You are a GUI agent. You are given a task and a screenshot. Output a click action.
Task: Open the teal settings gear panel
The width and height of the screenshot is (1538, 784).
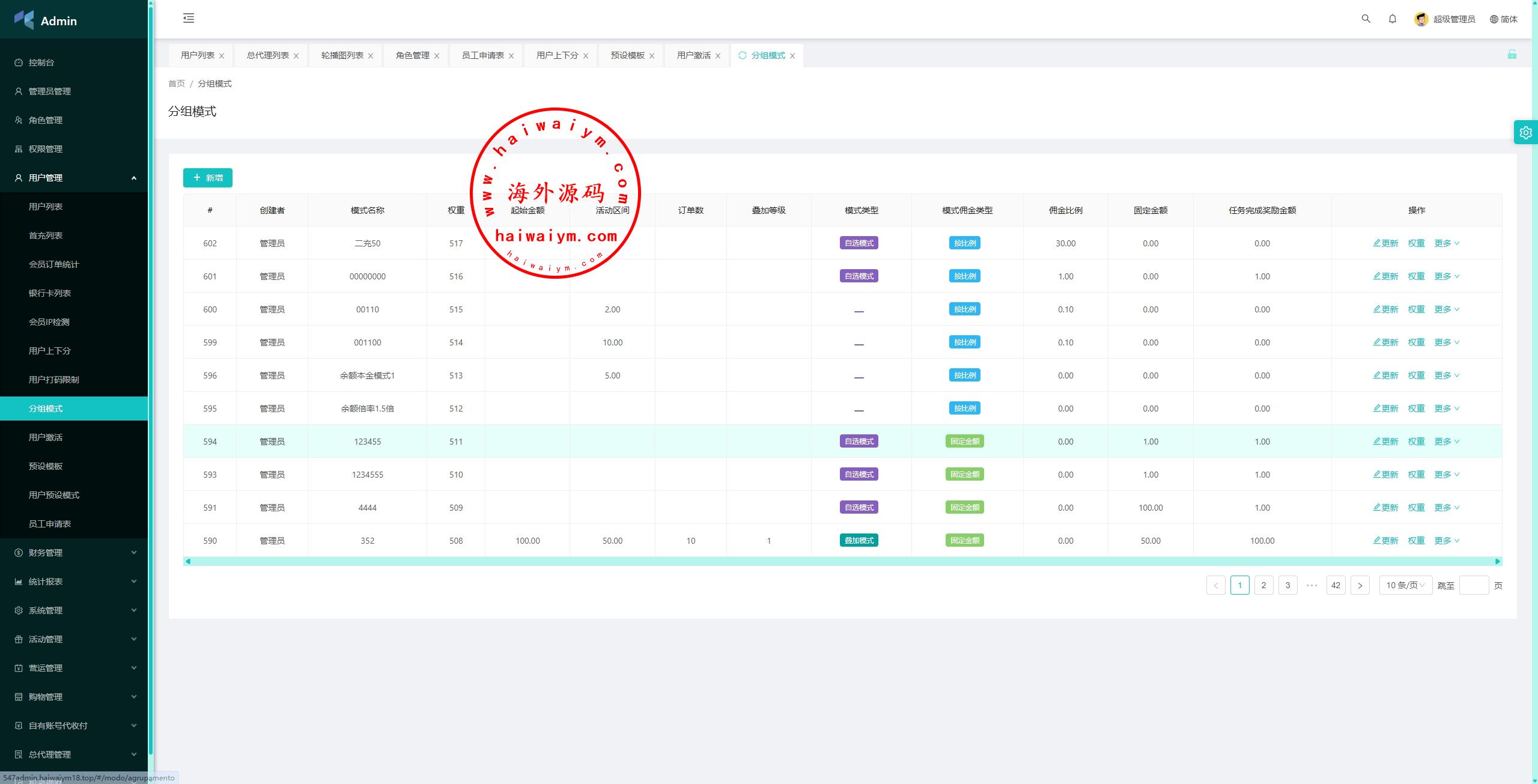1525,133
